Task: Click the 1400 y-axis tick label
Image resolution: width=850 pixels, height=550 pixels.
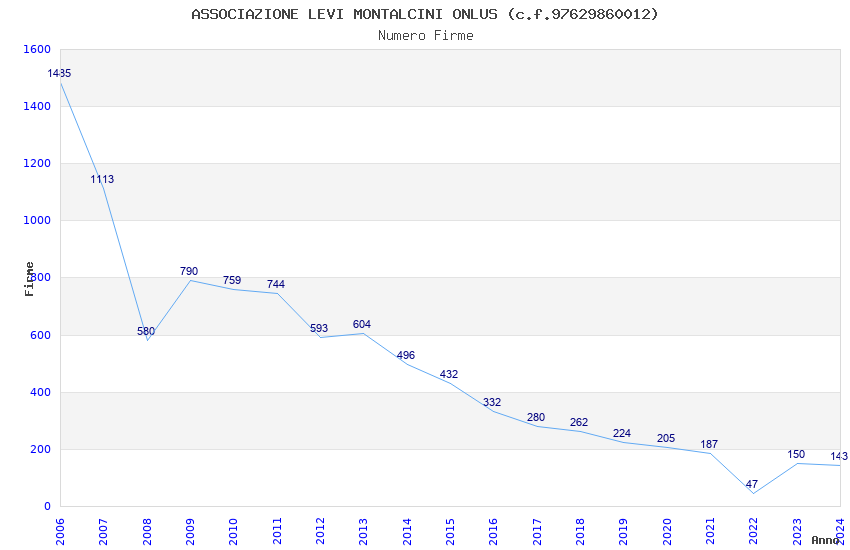Action: click(x=37, y=106)
